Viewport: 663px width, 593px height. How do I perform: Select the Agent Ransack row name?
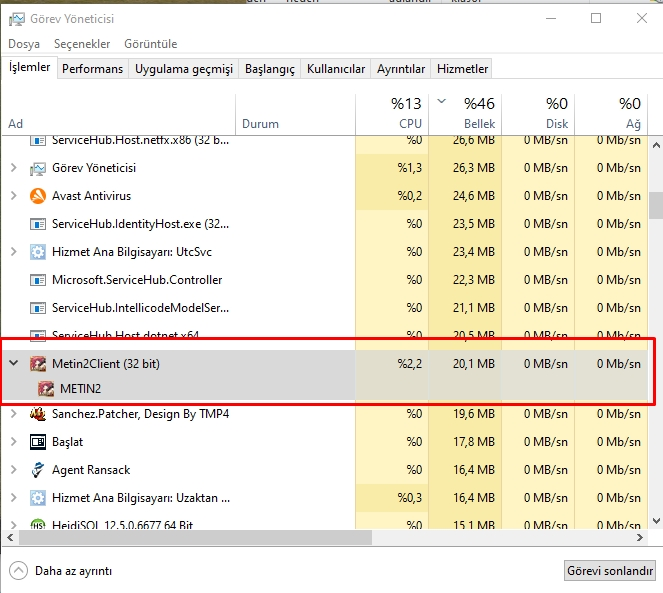tap(91, 470)
